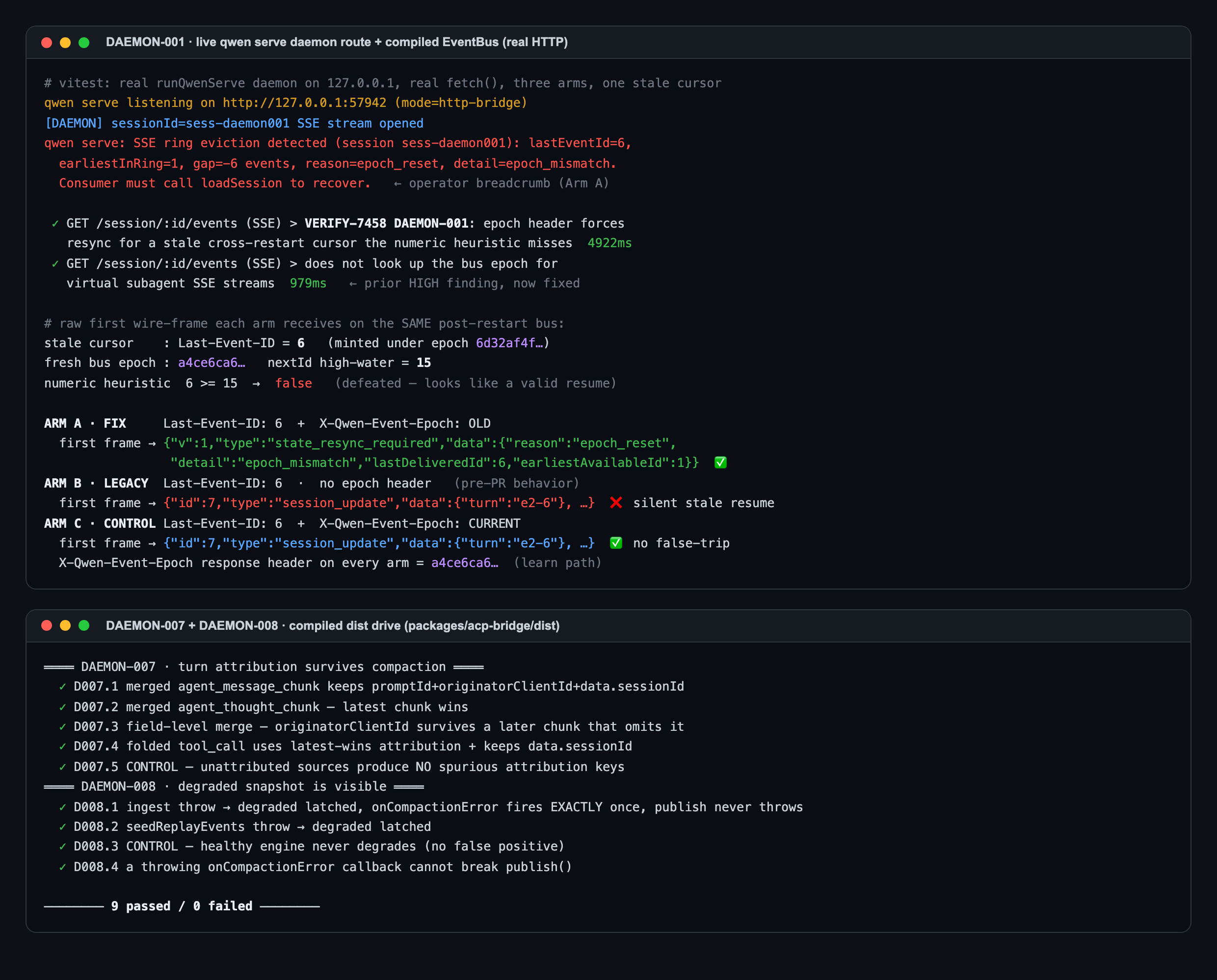
Task: Click the green check emoji before 'no false-trip'
Action: [x=616, y=543]
